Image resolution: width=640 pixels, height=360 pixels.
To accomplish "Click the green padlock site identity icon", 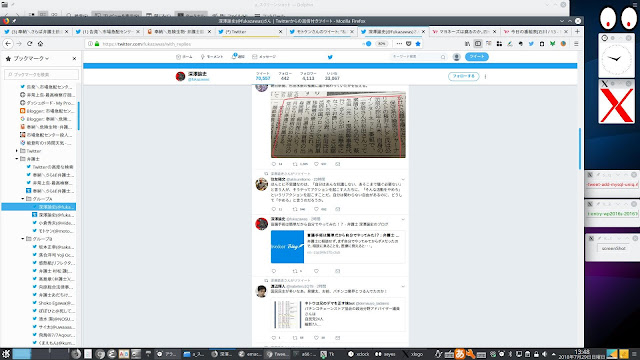I will [97, 44].
